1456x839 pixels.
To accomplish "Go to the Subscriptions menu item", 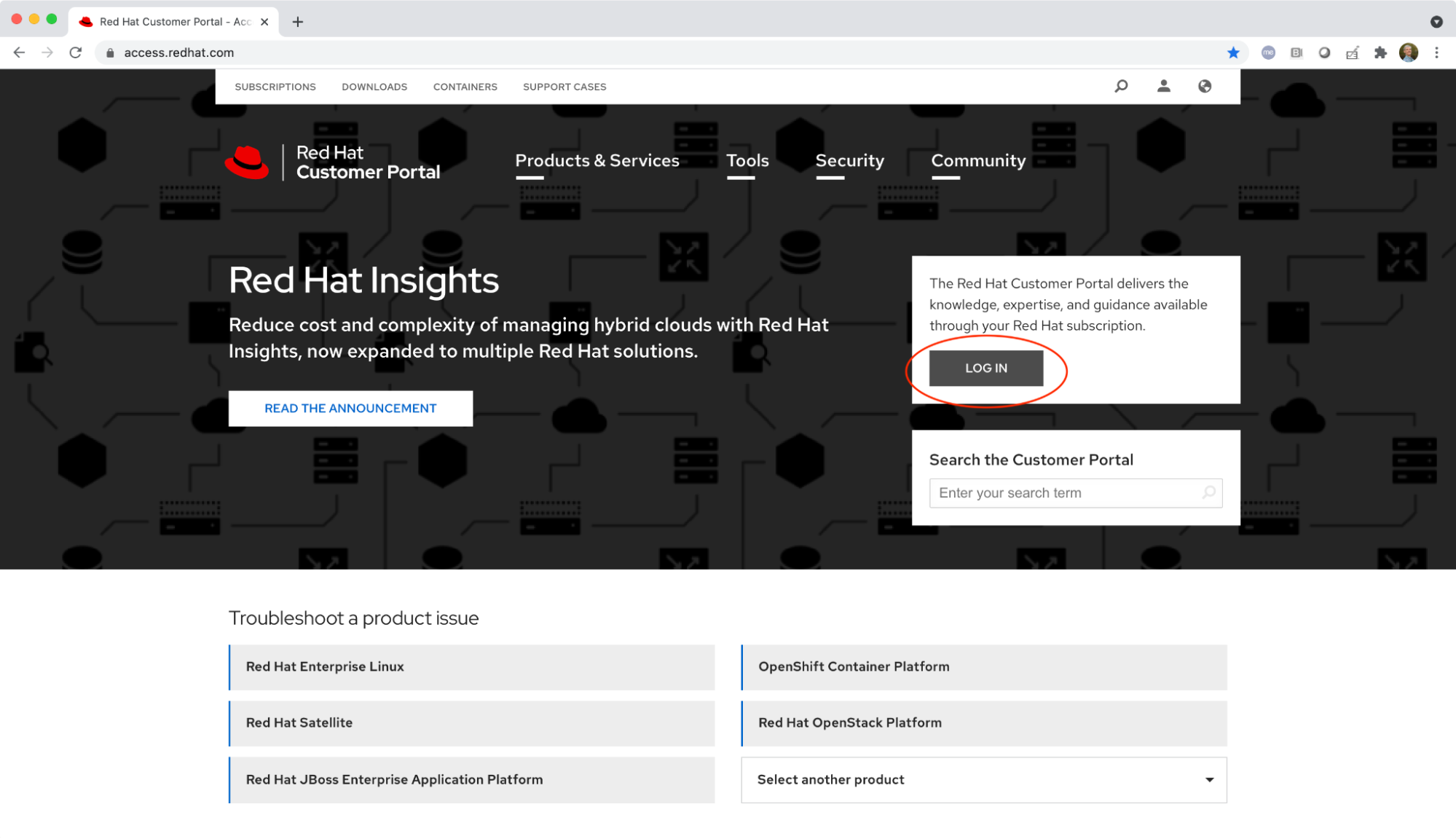I will coord(275,87).
